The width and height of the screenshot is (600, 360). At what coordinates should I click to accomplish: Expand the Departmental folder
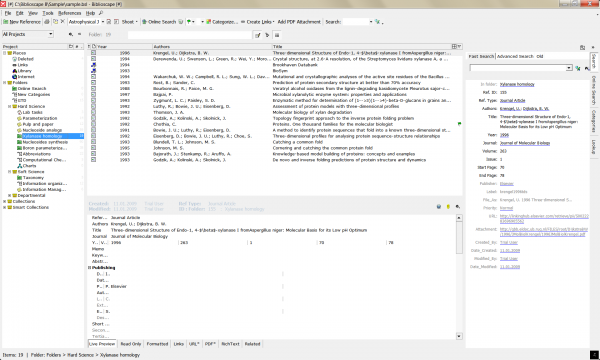[10, 195]
